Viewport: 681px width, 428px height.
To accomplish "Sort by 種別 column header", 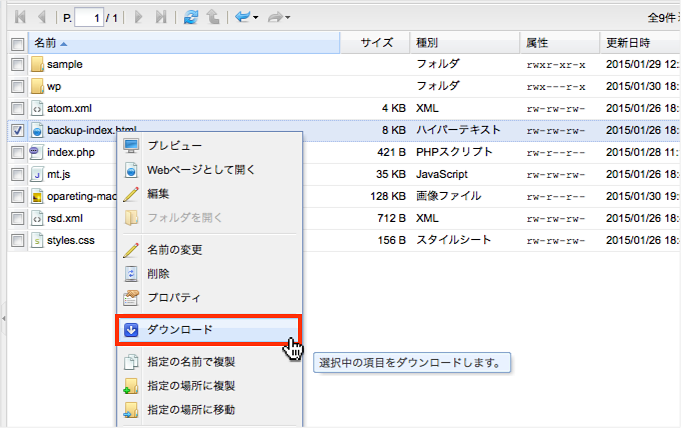I will click(465, 43).
